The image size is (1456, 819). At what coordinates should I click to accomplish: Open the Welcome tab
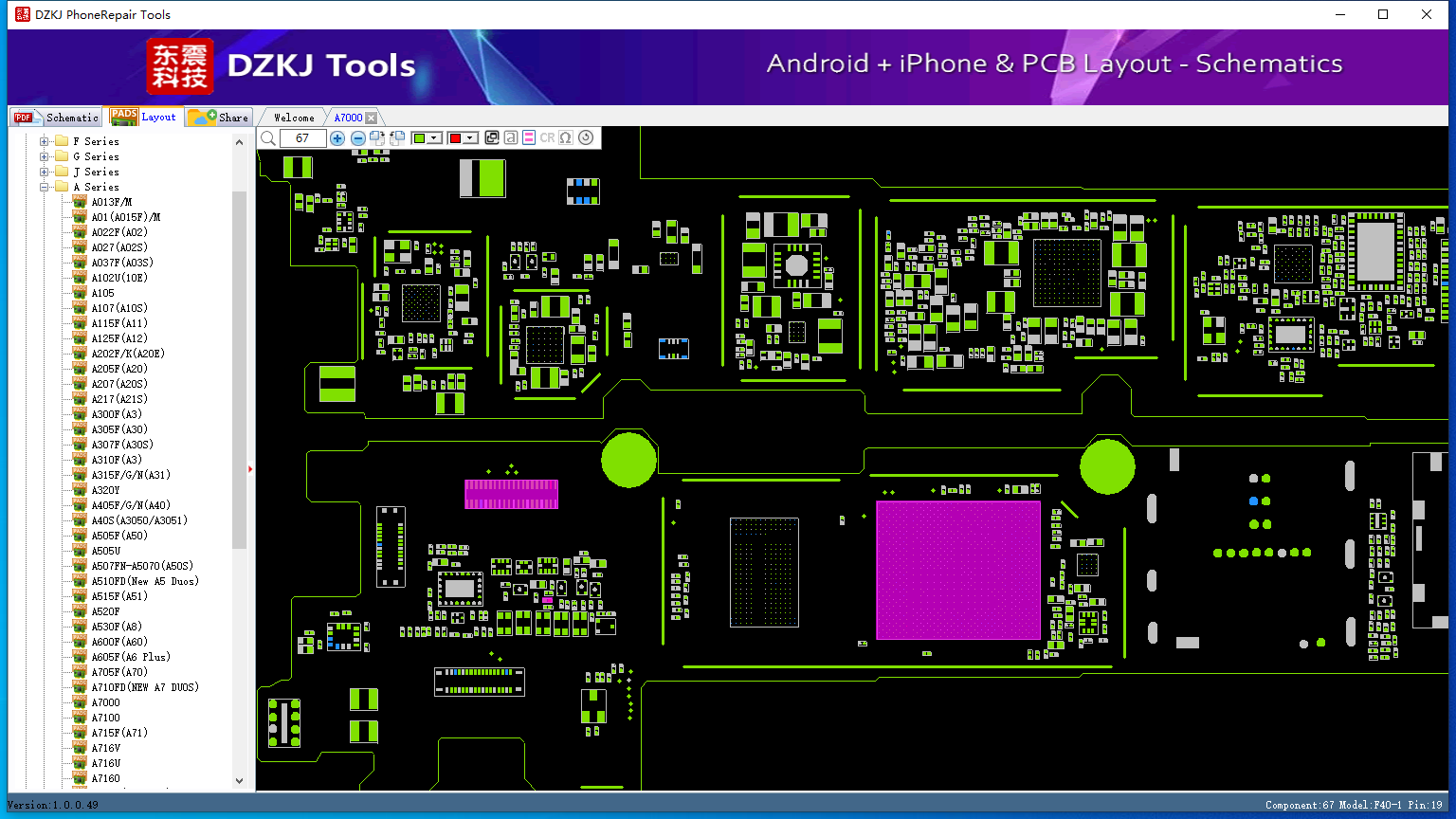click(294, 118)
